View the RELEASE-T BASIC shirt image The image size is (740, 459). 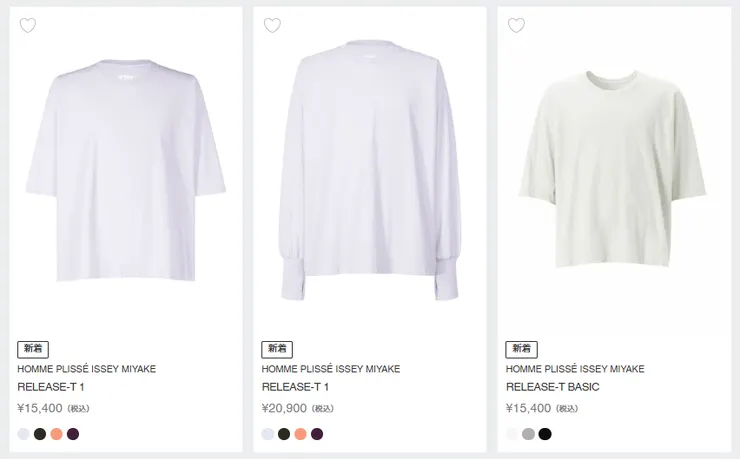pos(613,170)
